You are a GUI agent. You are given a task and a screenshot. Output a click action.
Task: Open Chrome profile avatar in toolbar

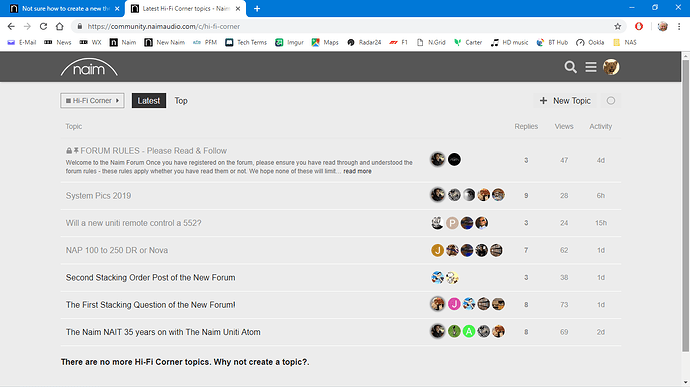(x=662, y=26)
